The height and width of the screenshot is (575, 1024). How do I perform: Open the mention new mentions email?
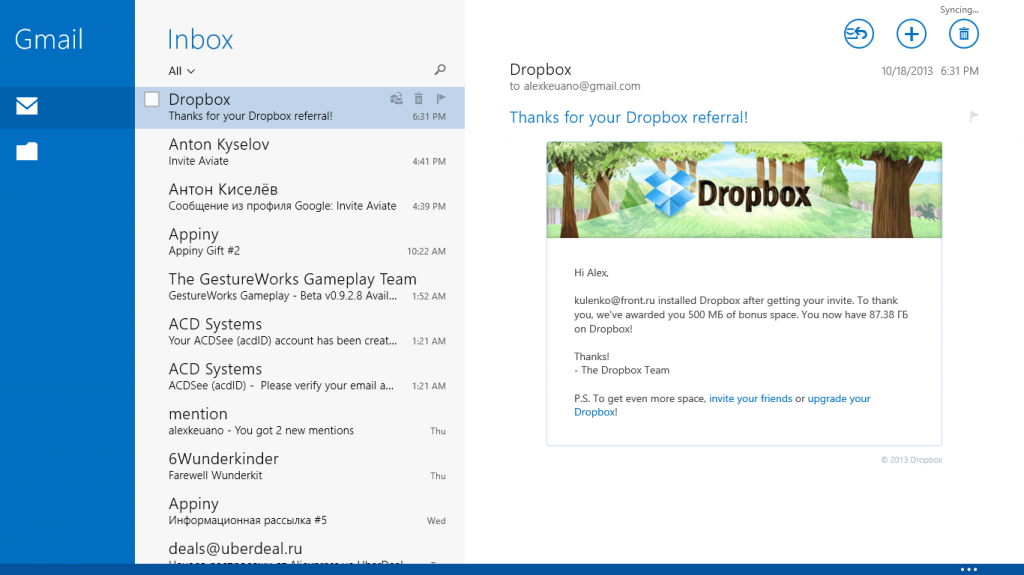tap(300, 422)
